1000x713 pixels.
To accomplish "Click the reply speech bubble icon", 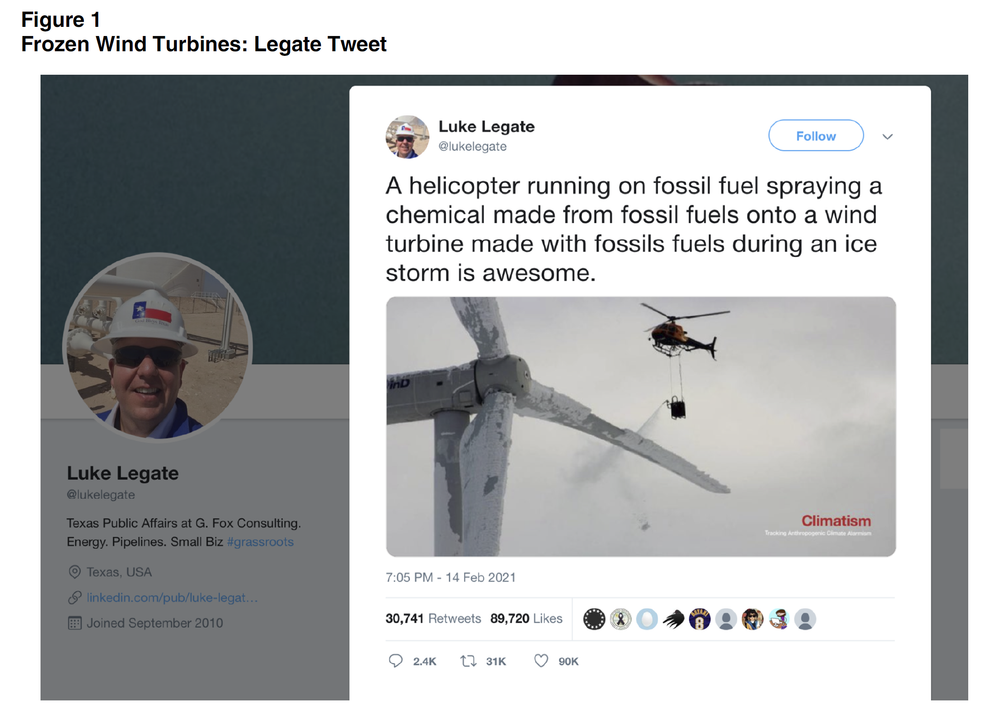I will pyautogui.click(x=394, y=661).
